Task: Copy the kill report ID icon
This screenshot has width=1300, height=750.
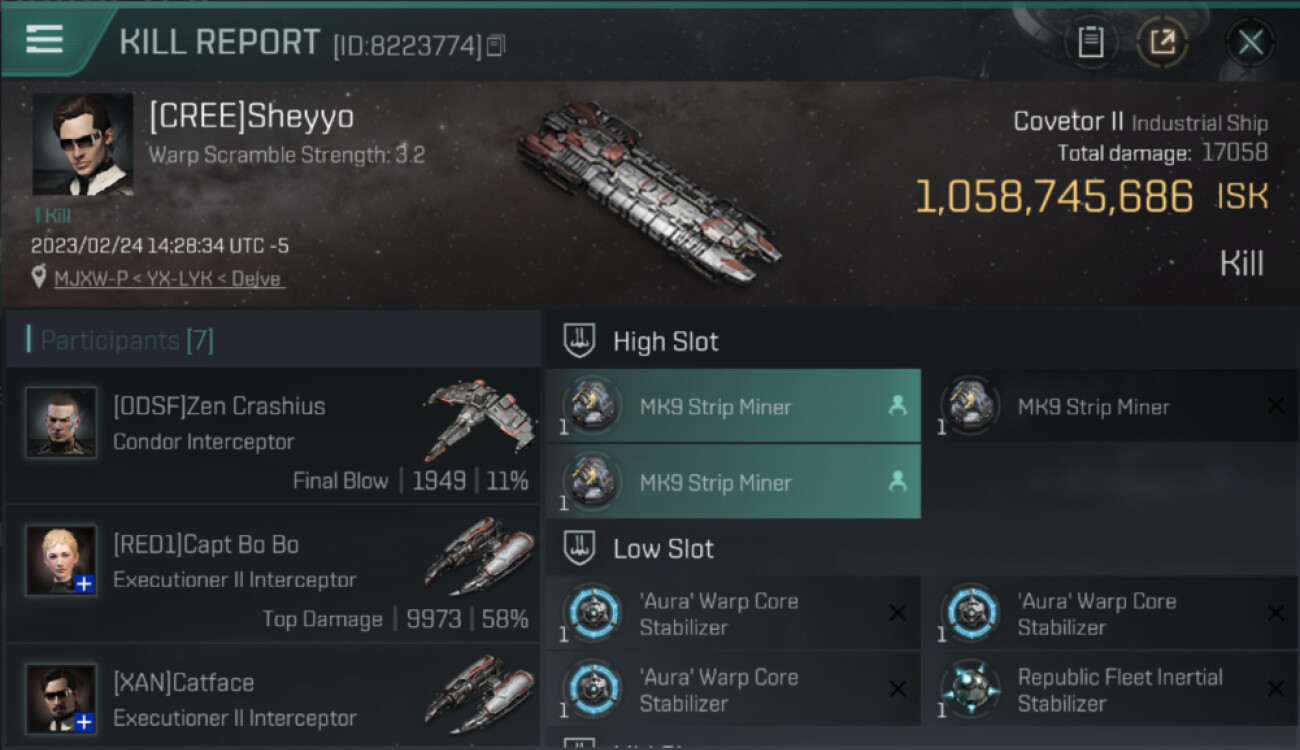Action: click(x=496, y=45)
